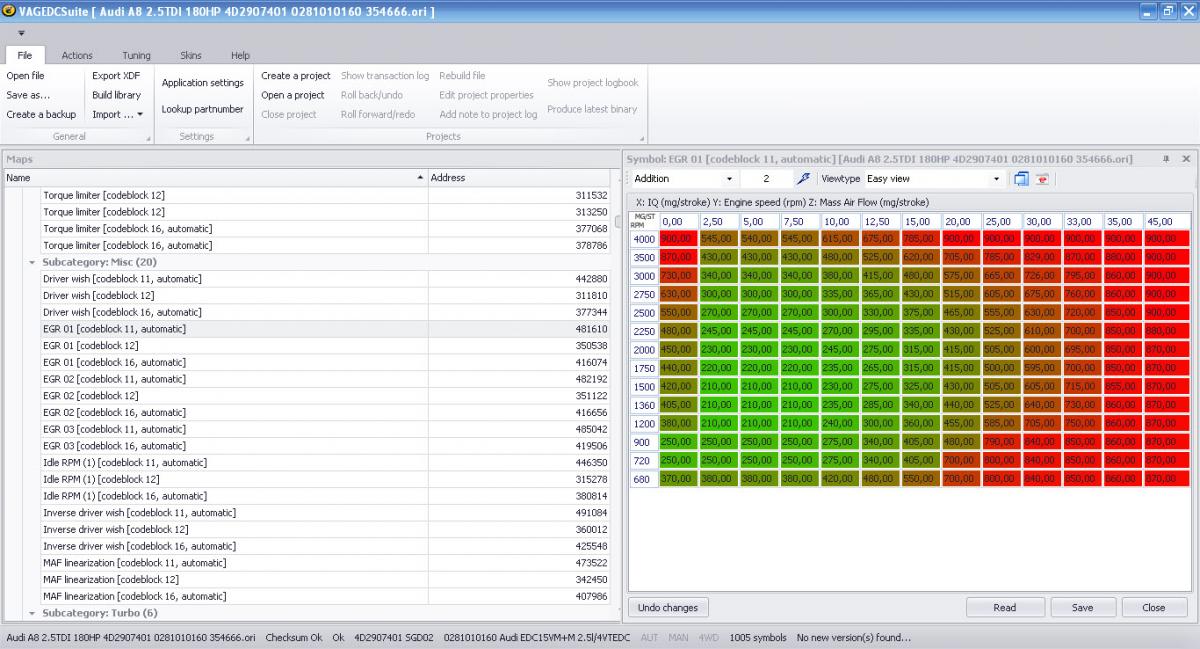Click the 680 RPM row header
This screenshot has width=1200, height=649.
[643, 479]
